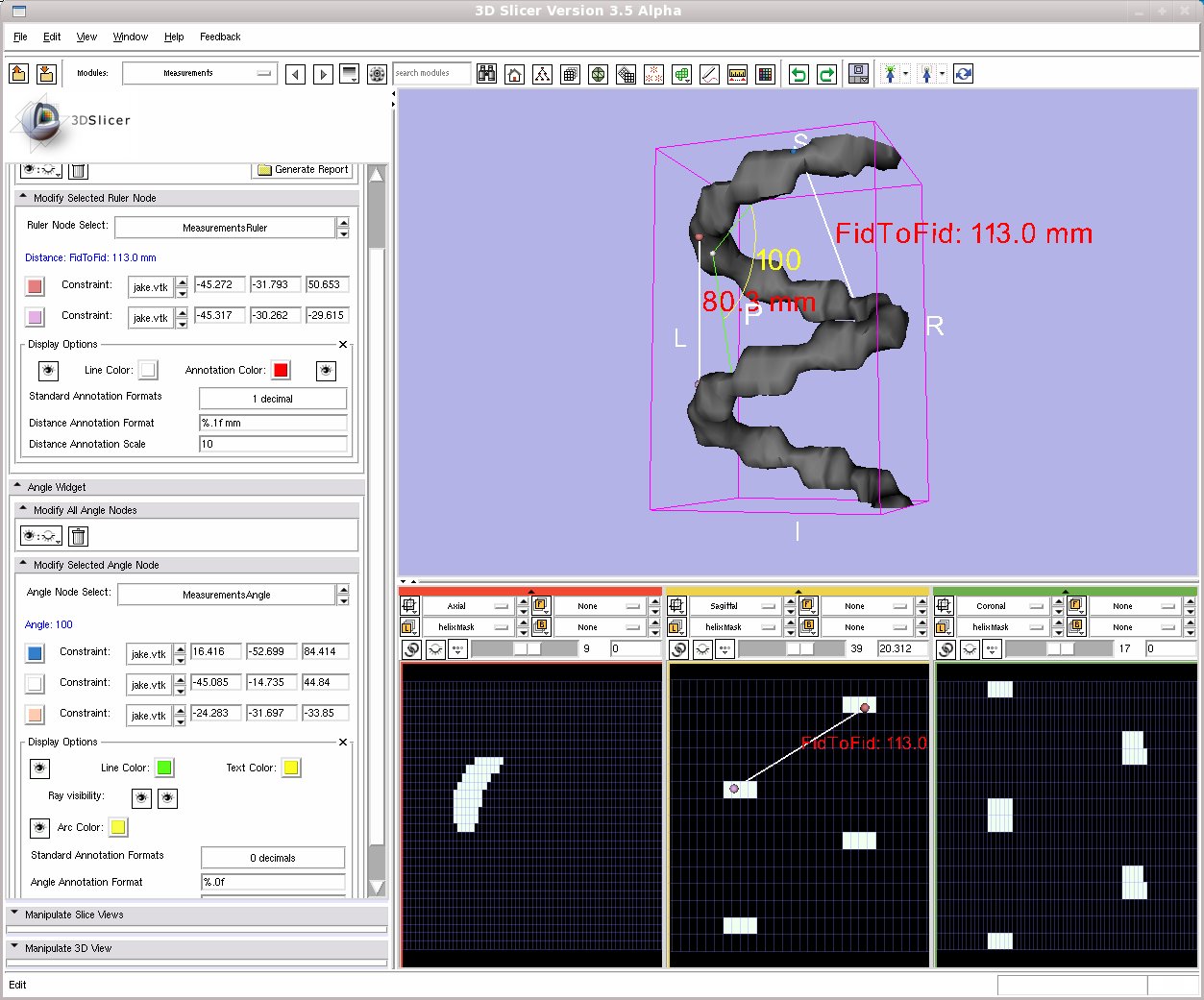Toggle second Ray visibility eye
Image resolution: width=1204 pixels, height=1000 pixels.
tap(168, 798)
